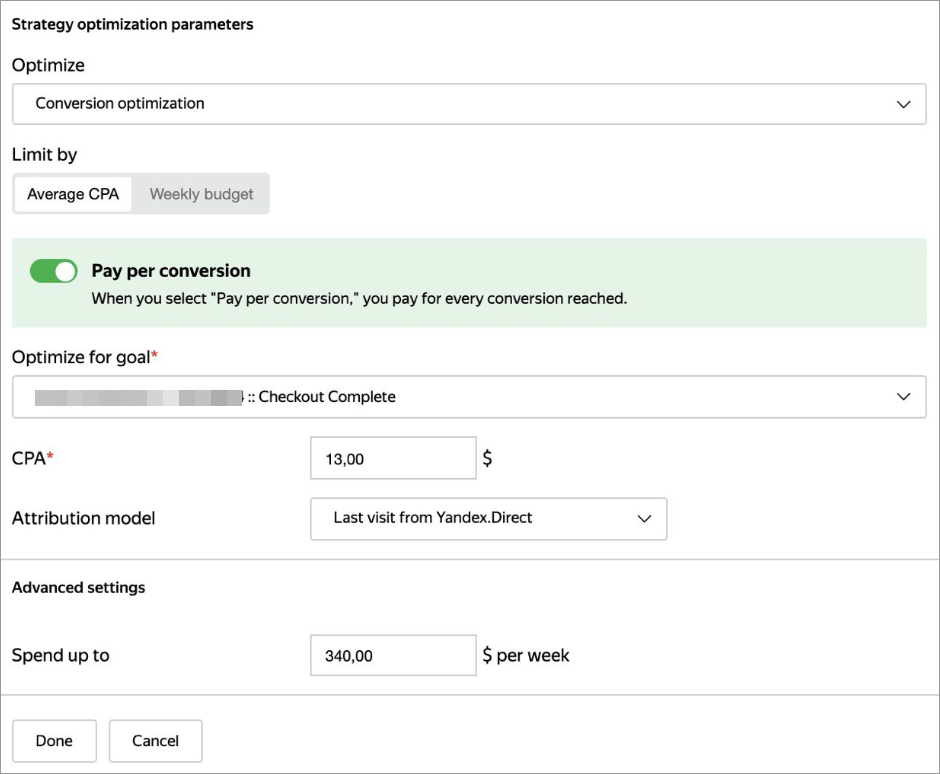Click the Pay per conversion label
940x774 pixels.
click(171, 271)
